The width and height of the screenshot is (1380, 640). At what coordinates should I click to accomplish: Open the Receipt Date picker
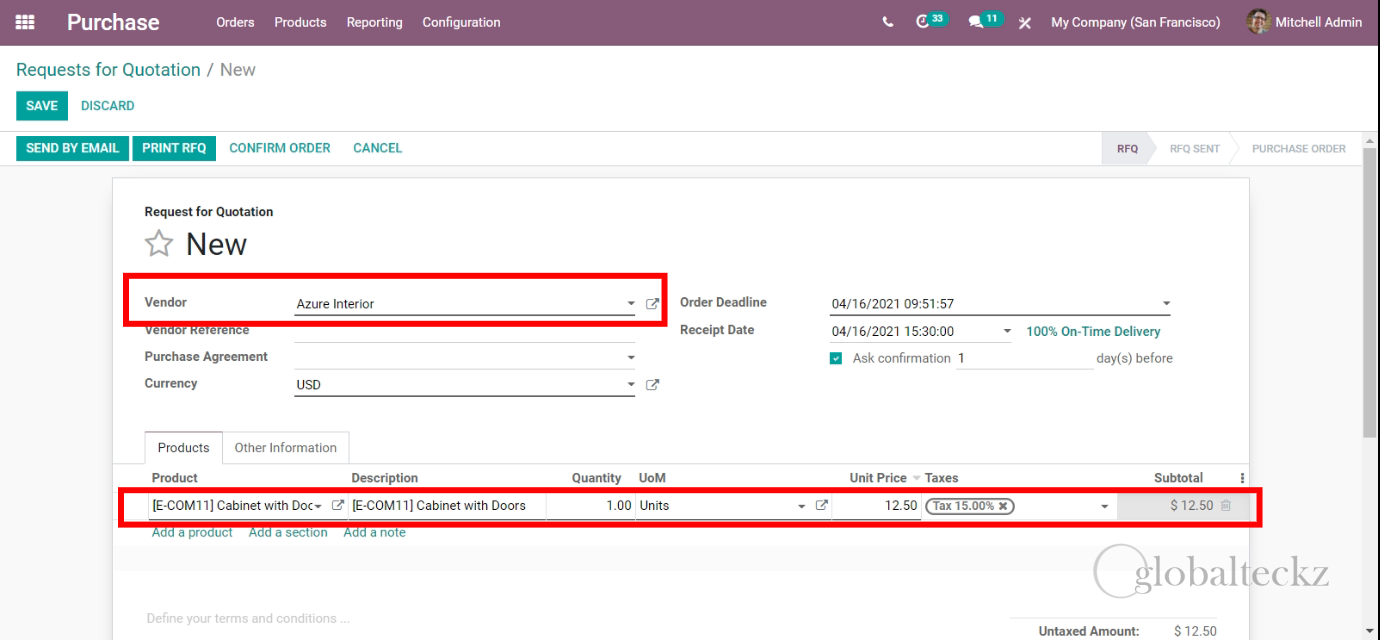[x=922, y=331]
